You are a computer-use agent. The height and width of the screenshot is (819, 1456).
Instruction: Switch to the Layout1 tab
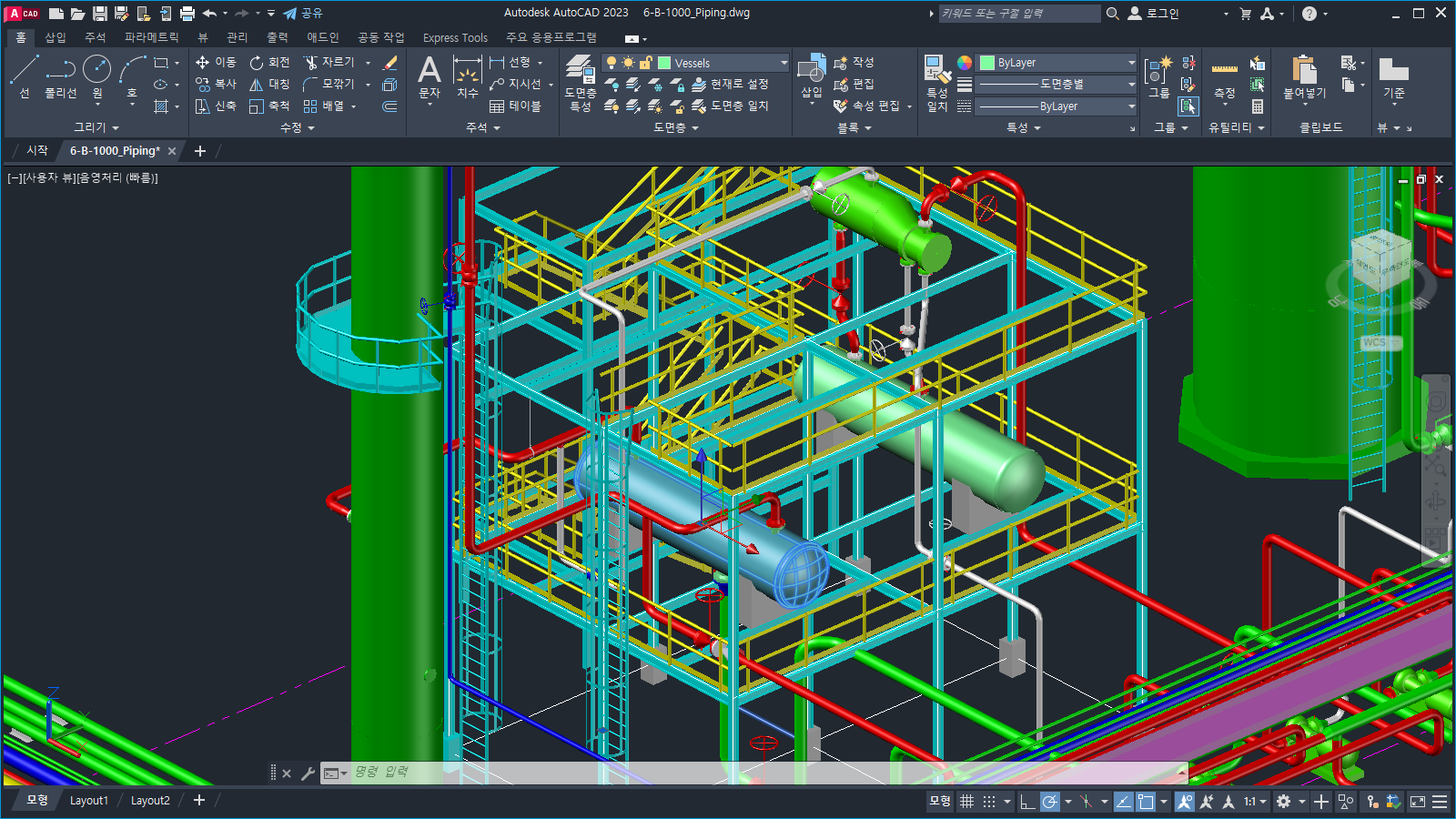coord(89,801)
